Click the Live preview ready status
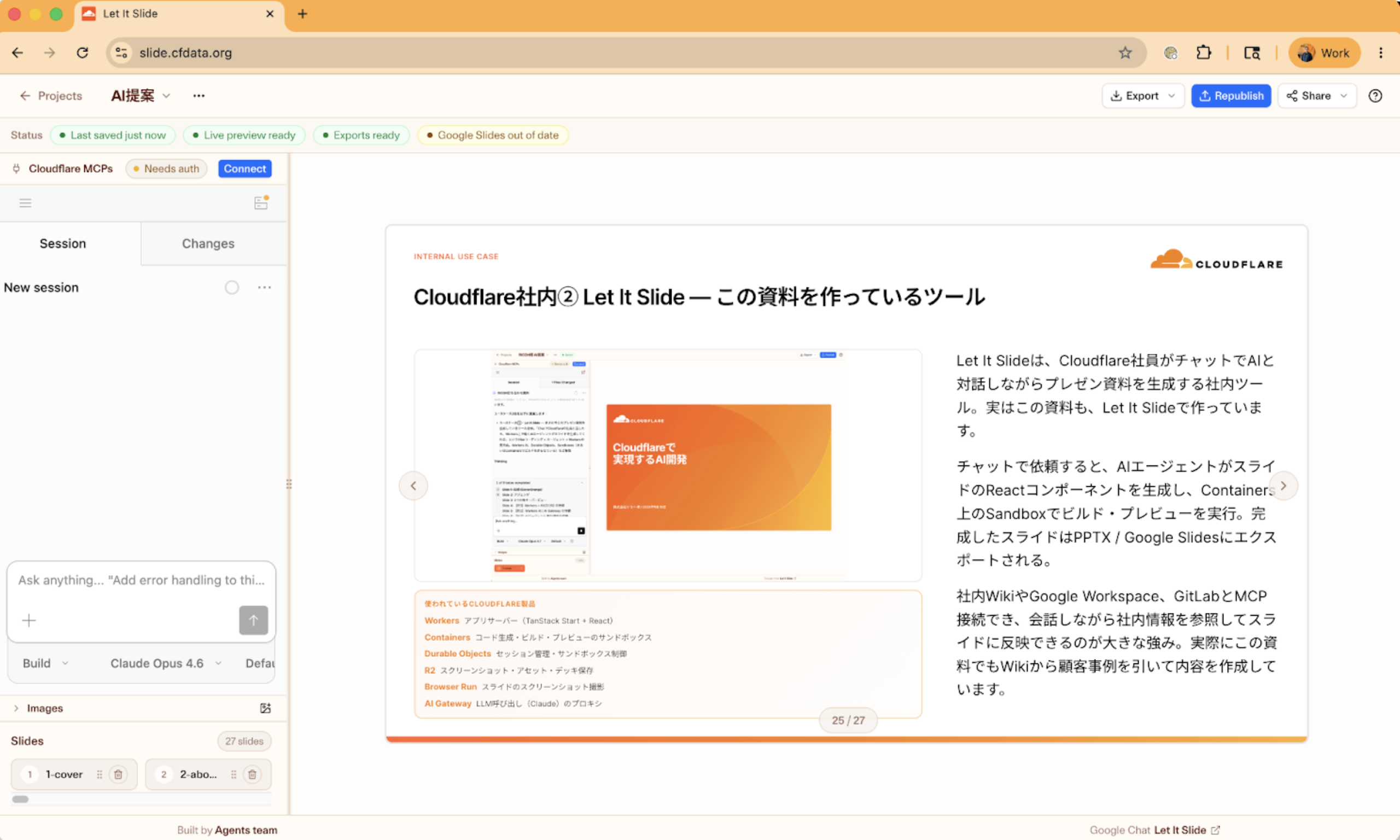The width and height of the screenshot is (1400, 840). coord(244,135)
